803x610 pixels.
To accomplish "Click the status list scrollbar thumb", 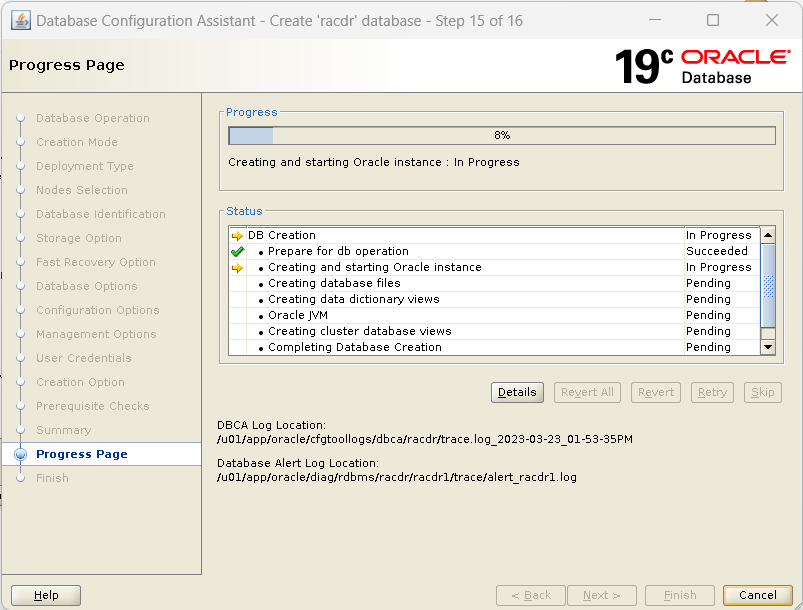I will [768, 286].
